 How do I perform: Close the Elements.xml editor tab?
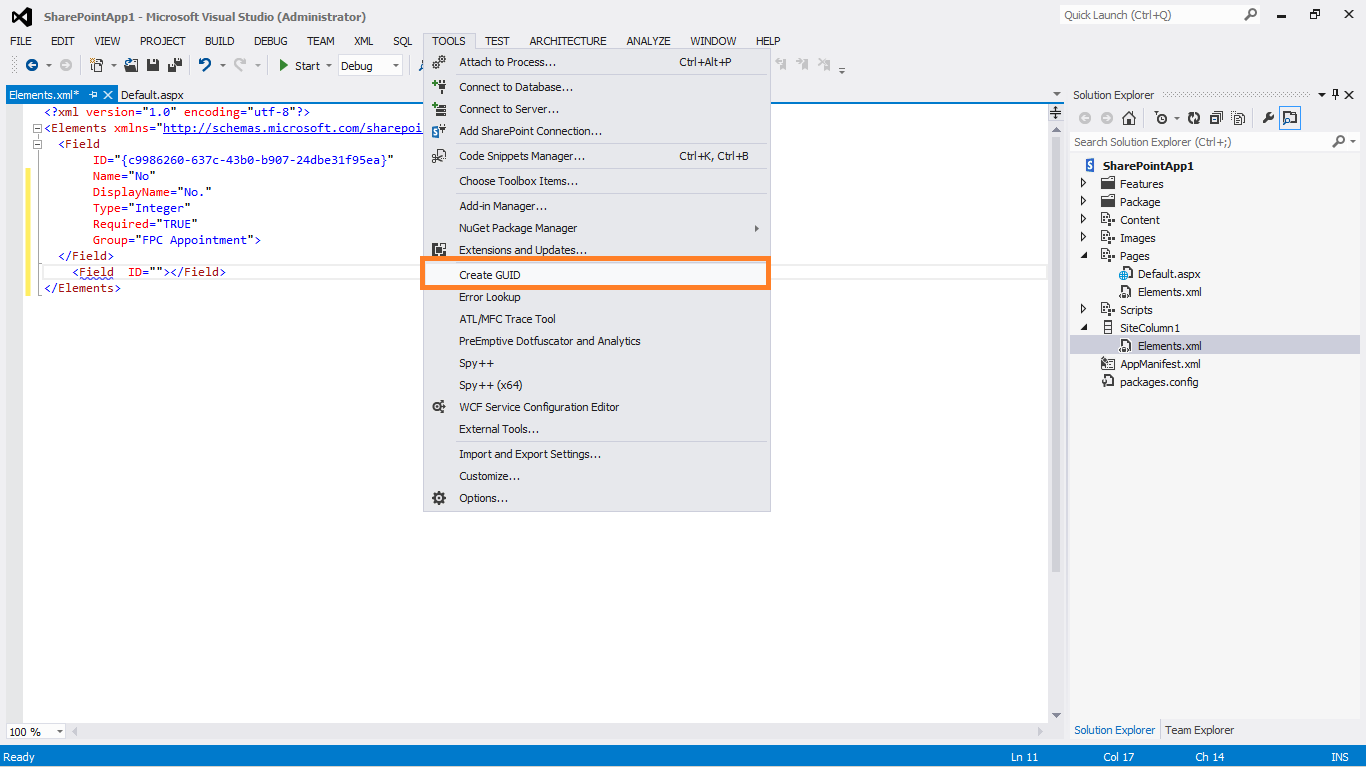click(x=109, y=95)
